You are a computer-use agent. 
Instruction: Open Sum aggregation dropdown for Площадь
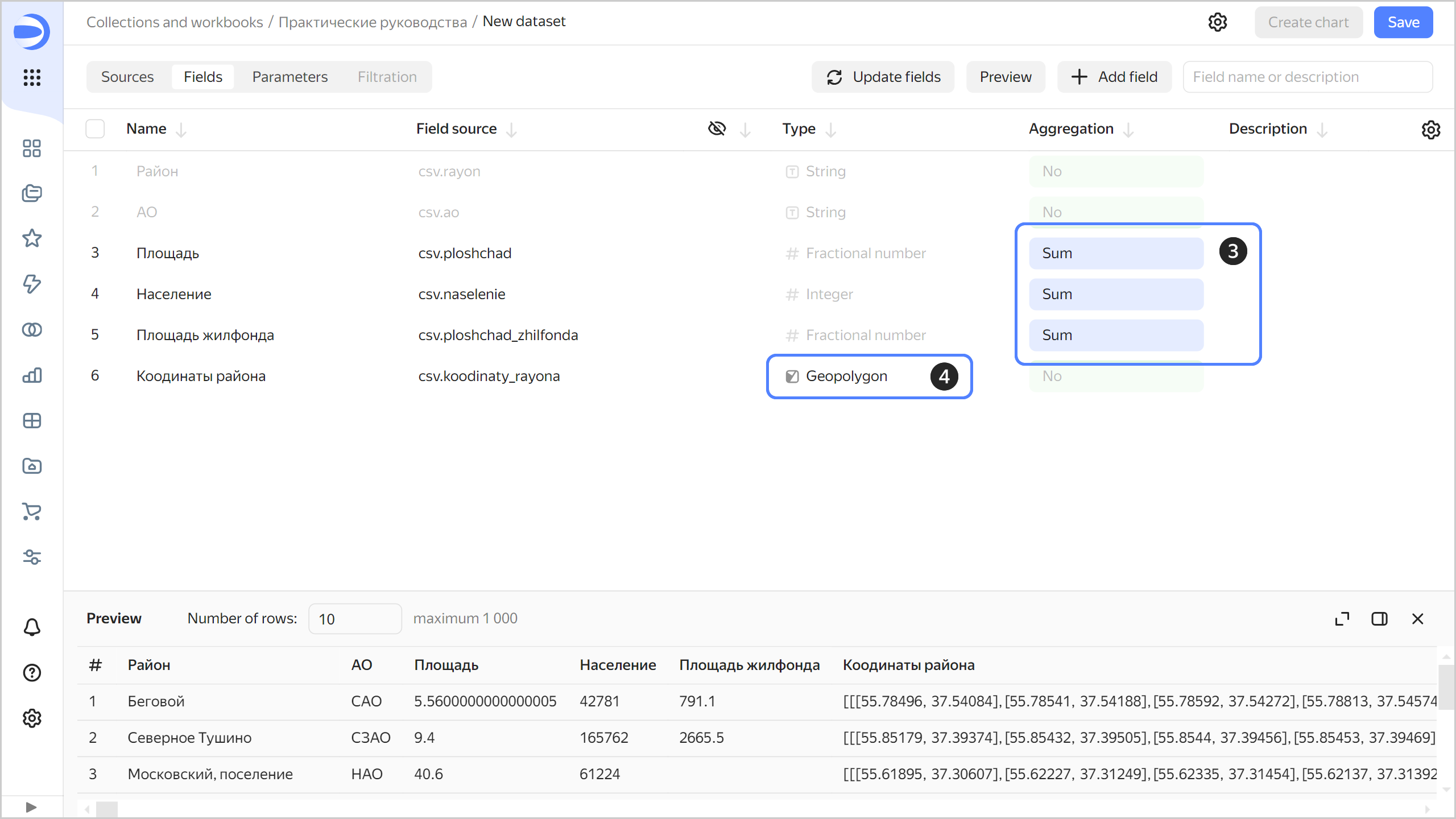[1115, 253]
